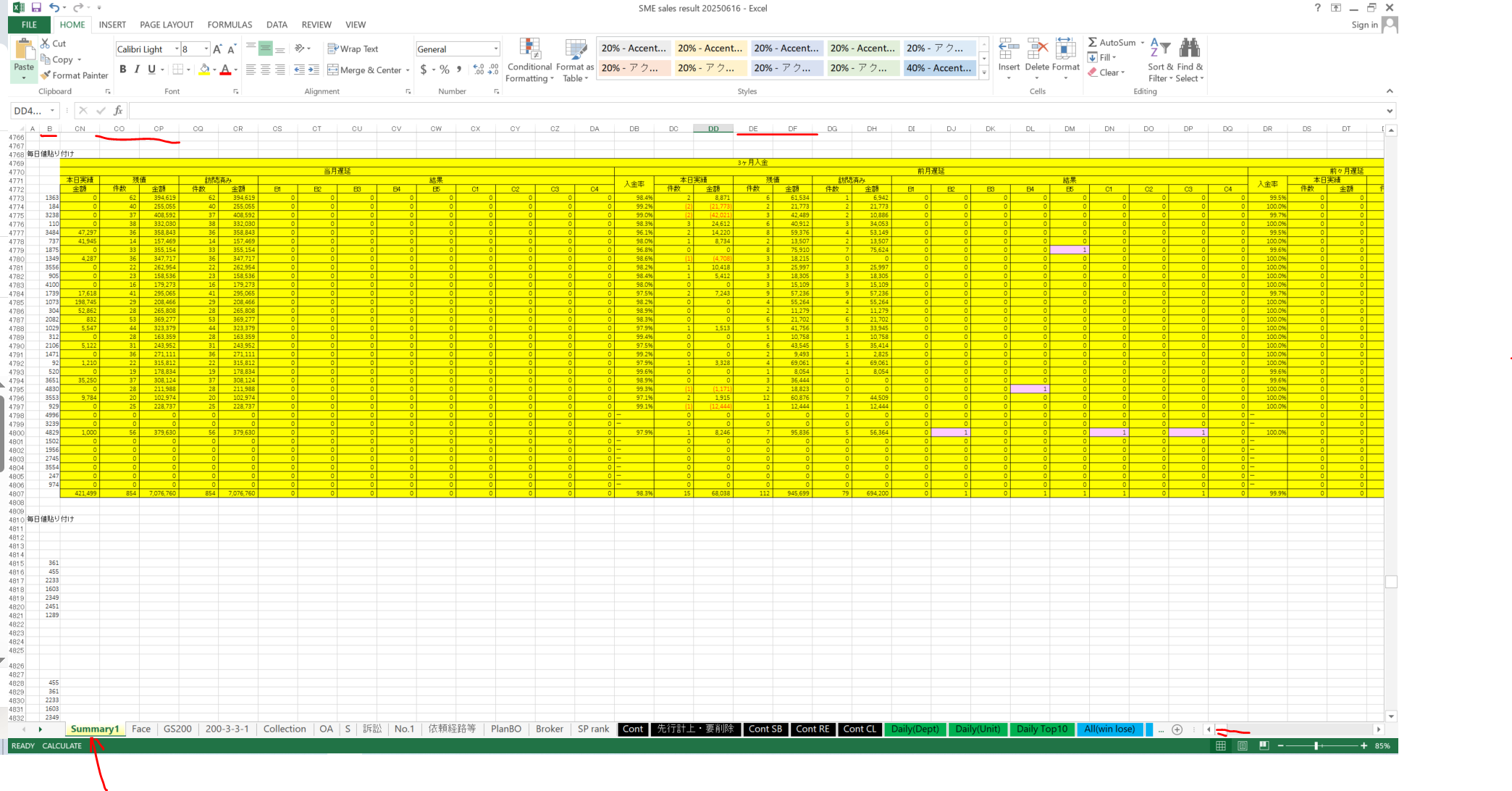Copy the selection

(57, 59)
